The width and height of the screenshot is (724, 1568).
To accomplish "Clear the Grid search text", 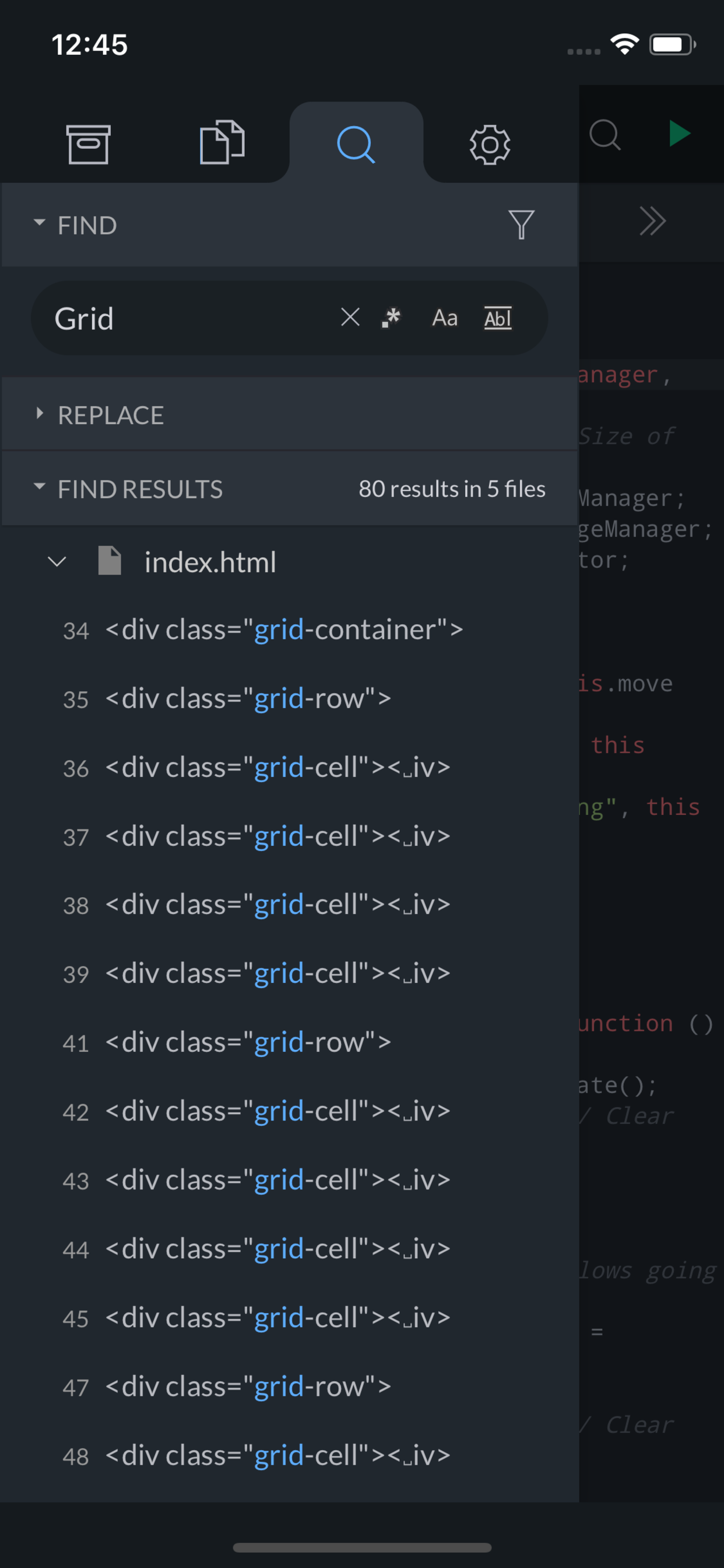I will (x=350, y=317).
